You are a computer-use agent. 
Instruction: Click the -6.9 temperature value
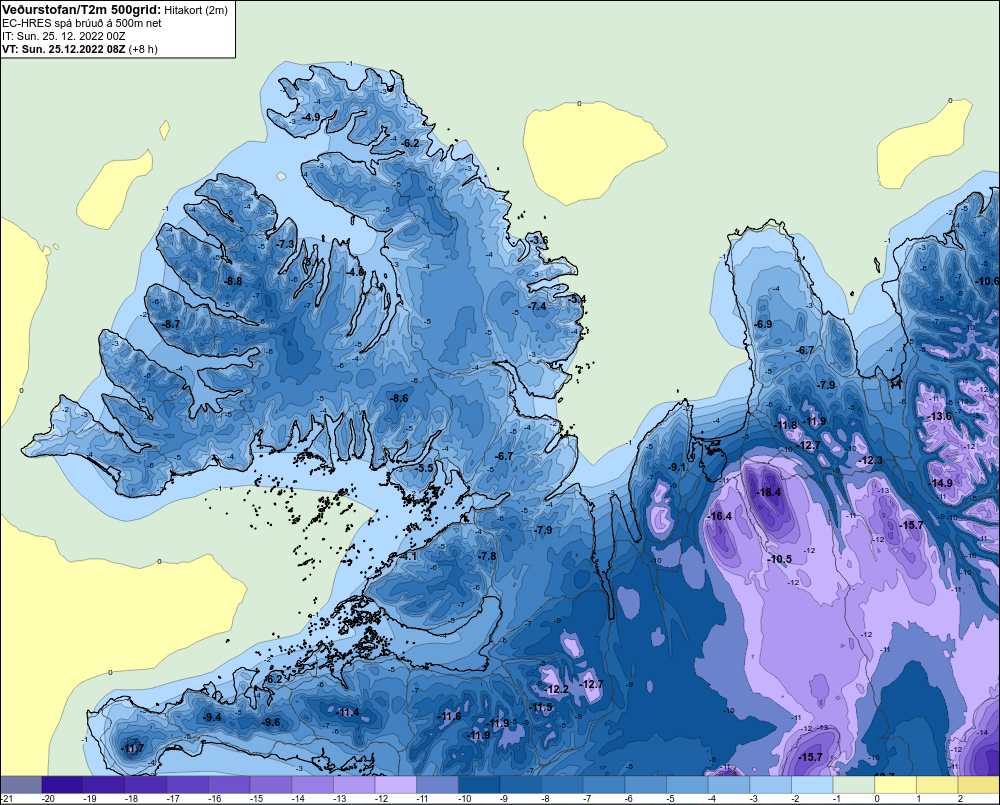pos(763,324)
